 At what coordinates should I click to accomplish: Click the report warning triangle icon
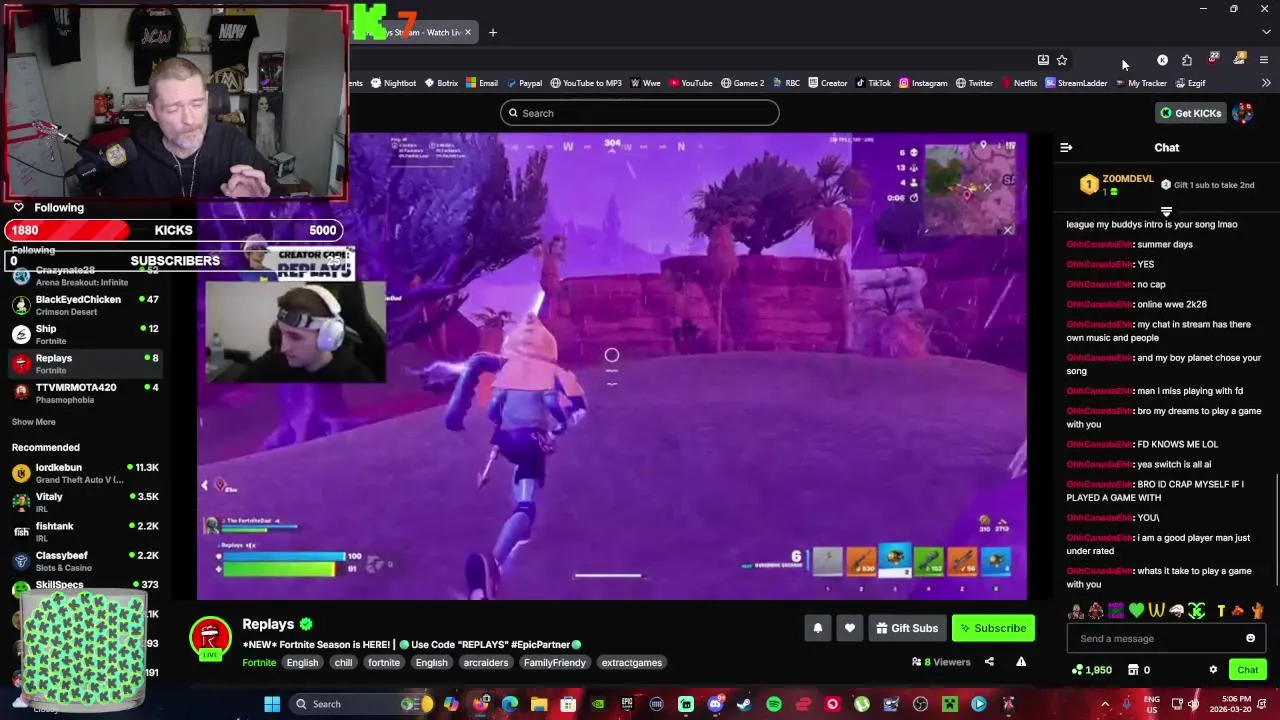coord(1021,661)
